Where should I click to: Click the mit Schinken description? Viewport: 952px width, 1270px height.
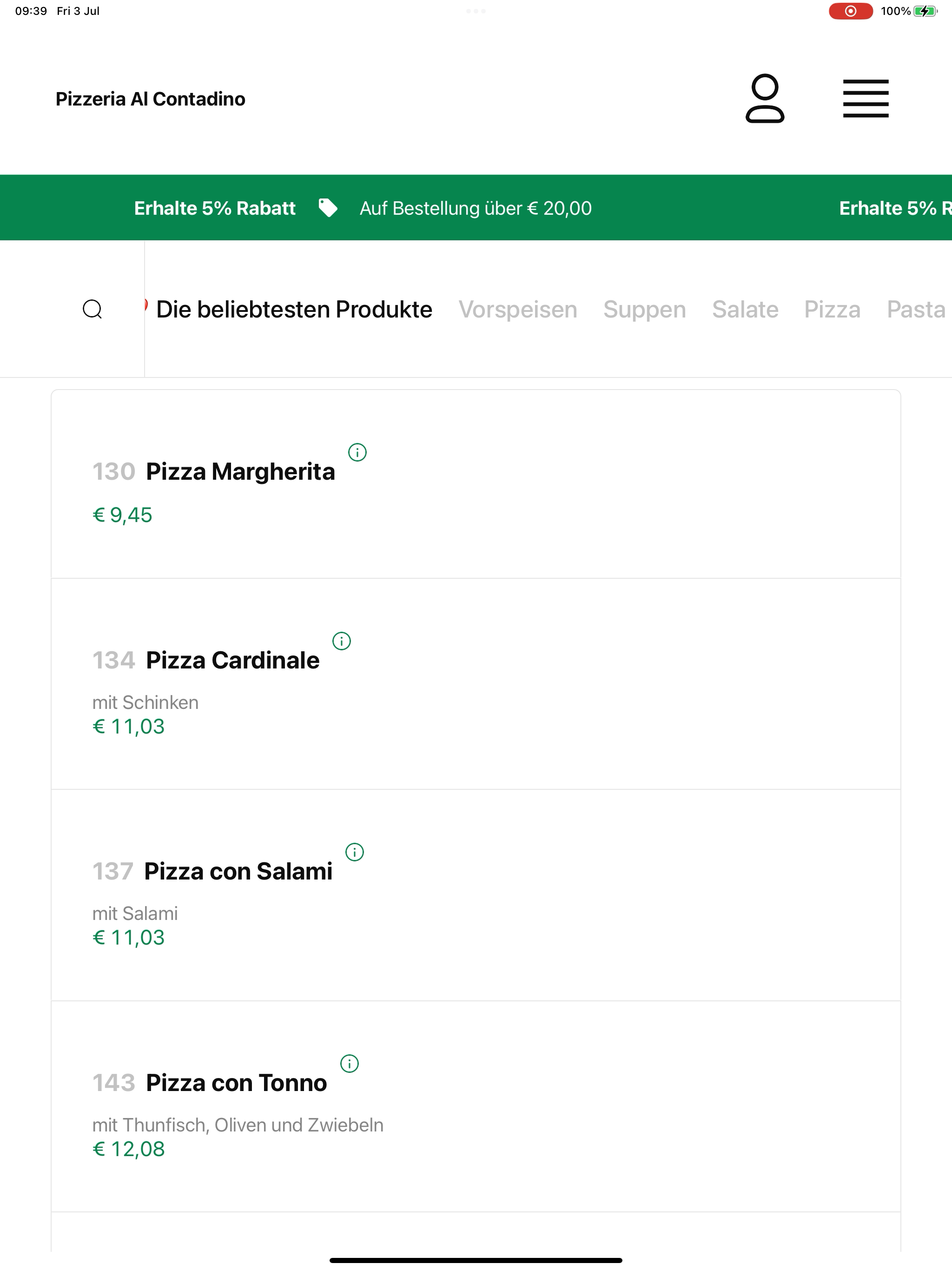pyautogui.click(x=145, y=702)
